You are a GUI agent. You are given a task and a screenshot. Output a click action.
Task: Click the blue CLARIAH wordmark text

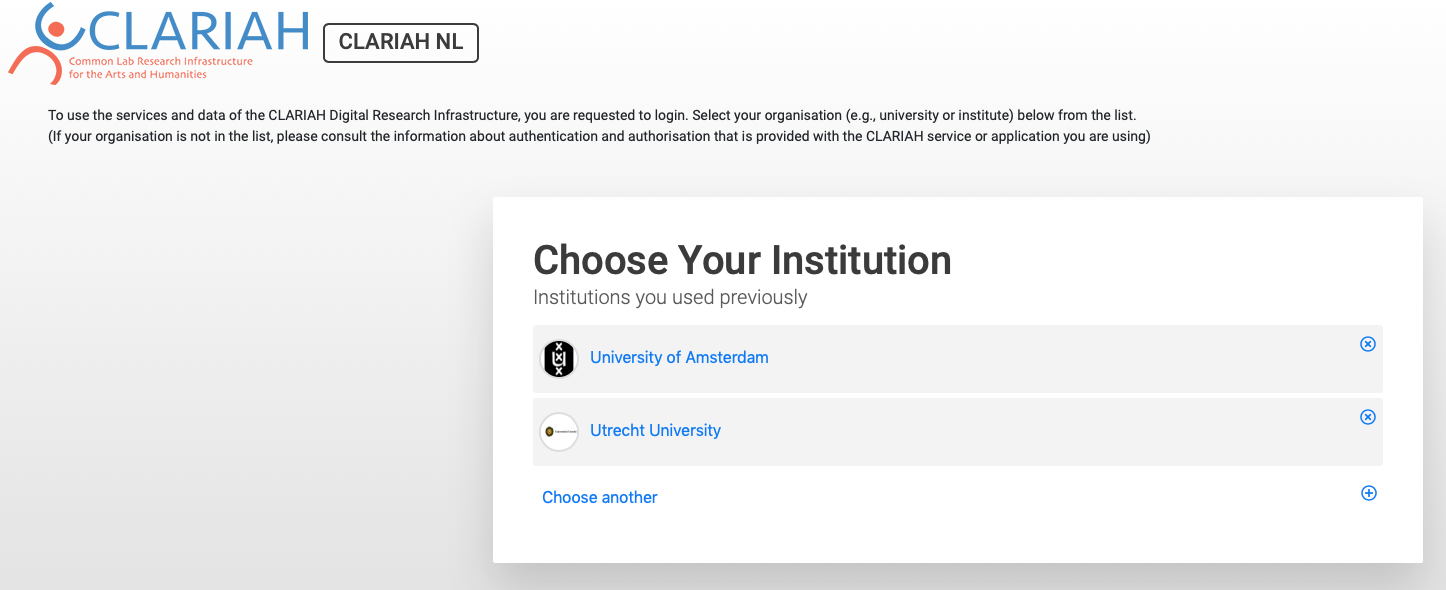198,30
